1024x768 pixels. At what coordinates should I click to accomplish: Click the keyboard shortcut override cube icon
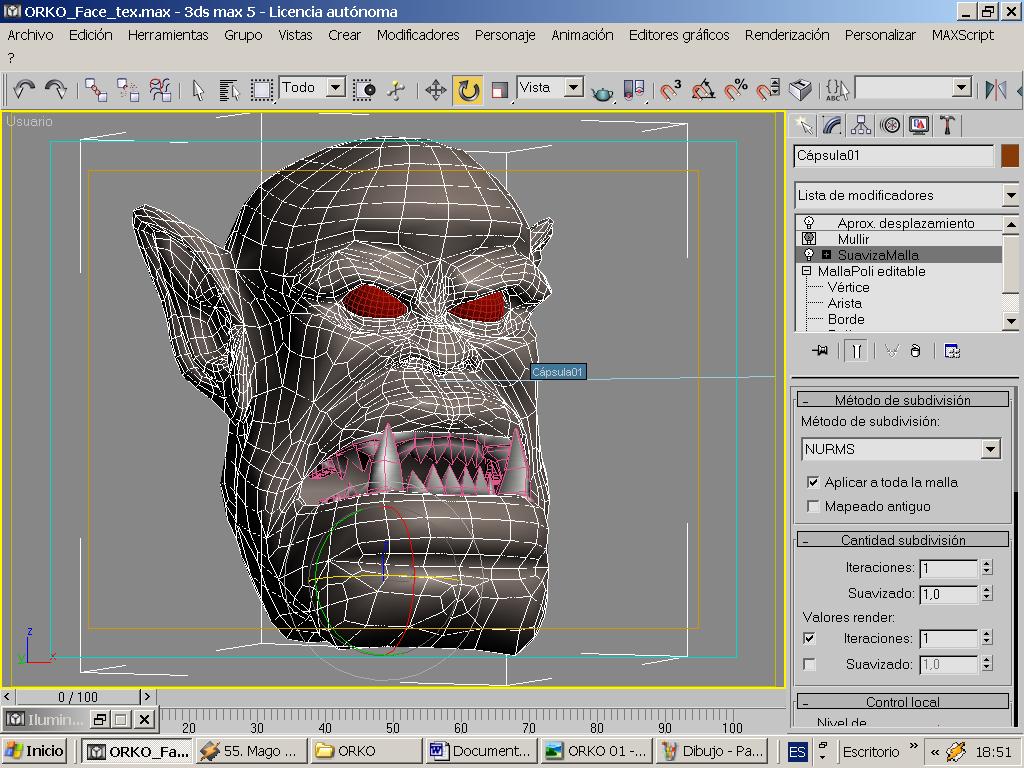tap(800, 89)
